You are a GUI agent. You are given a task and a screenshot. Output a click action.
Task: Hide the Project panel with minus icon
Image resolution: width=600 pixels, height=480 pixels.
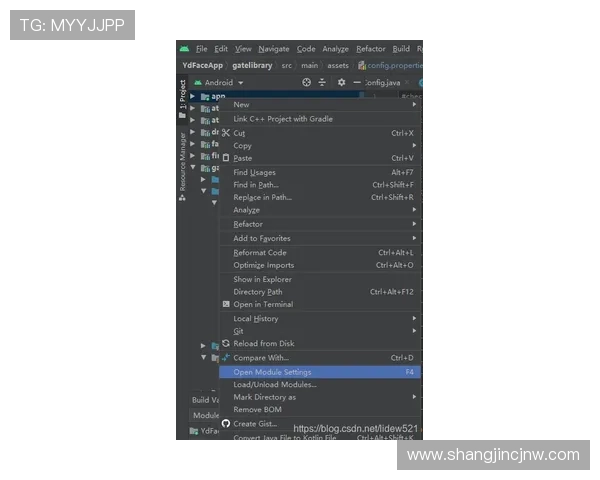tap(357, 82)
